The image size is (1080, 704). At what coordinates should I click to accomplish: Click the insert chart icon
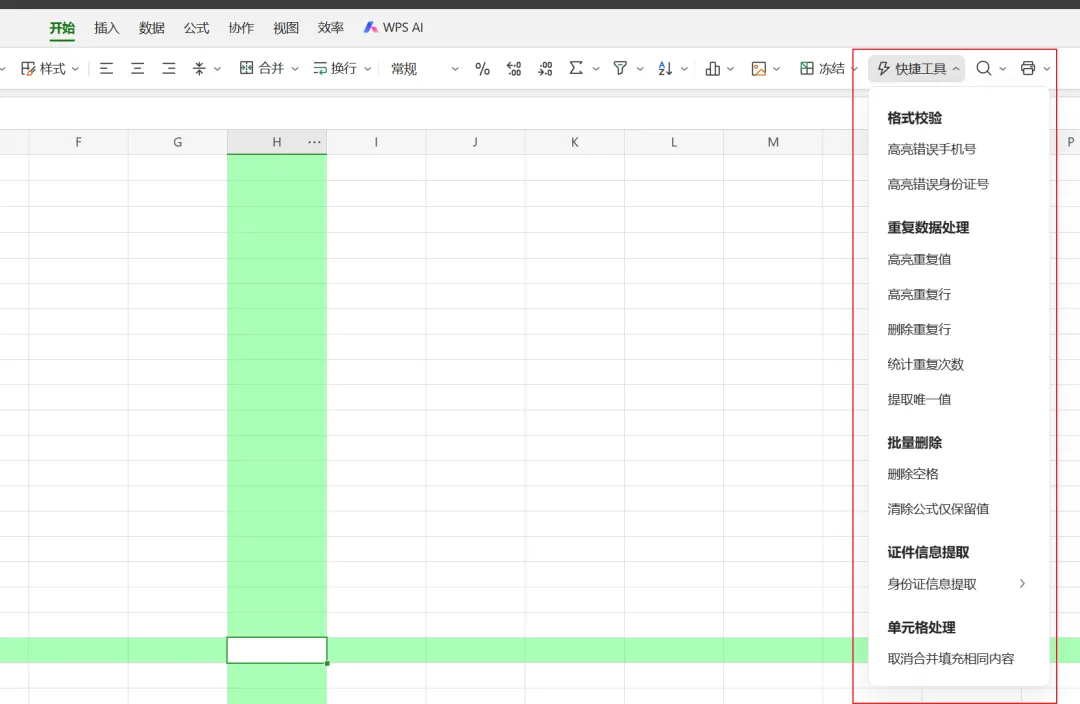click(713, 68)
